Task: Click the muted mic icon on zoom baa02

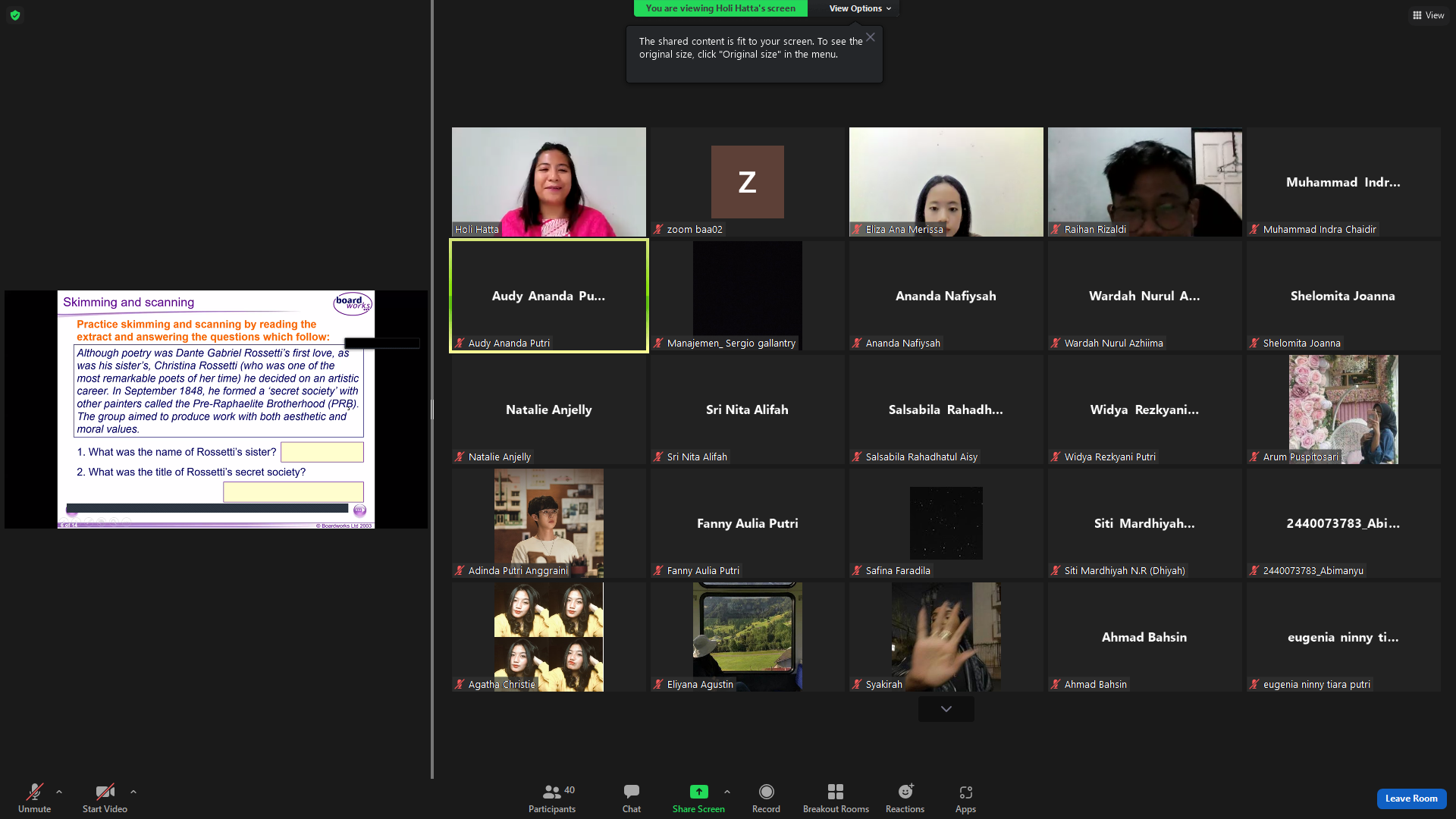Action: [x=658, y=229]
